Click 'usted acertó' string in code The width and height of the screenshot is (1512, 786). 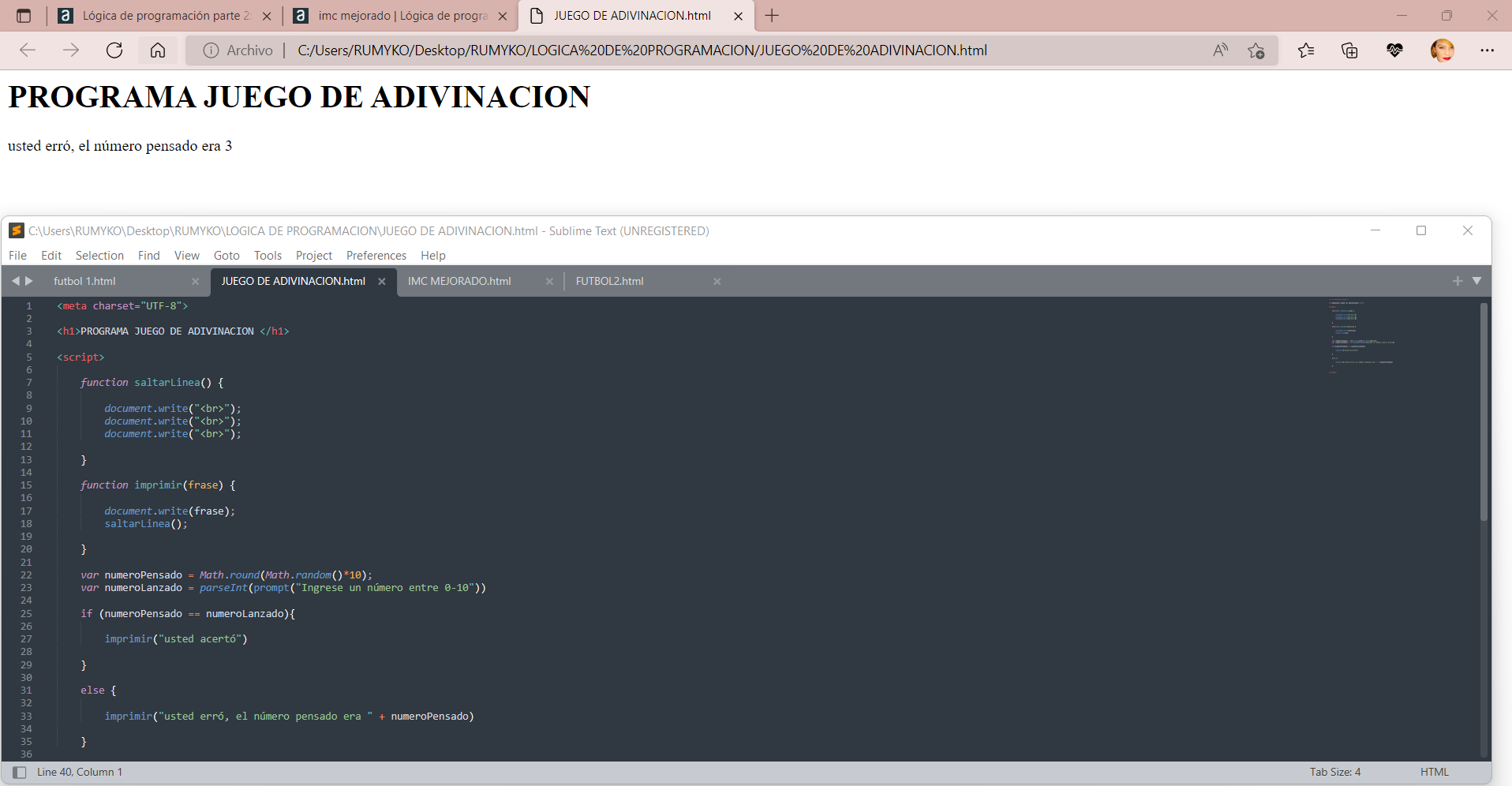pos(200,639)
